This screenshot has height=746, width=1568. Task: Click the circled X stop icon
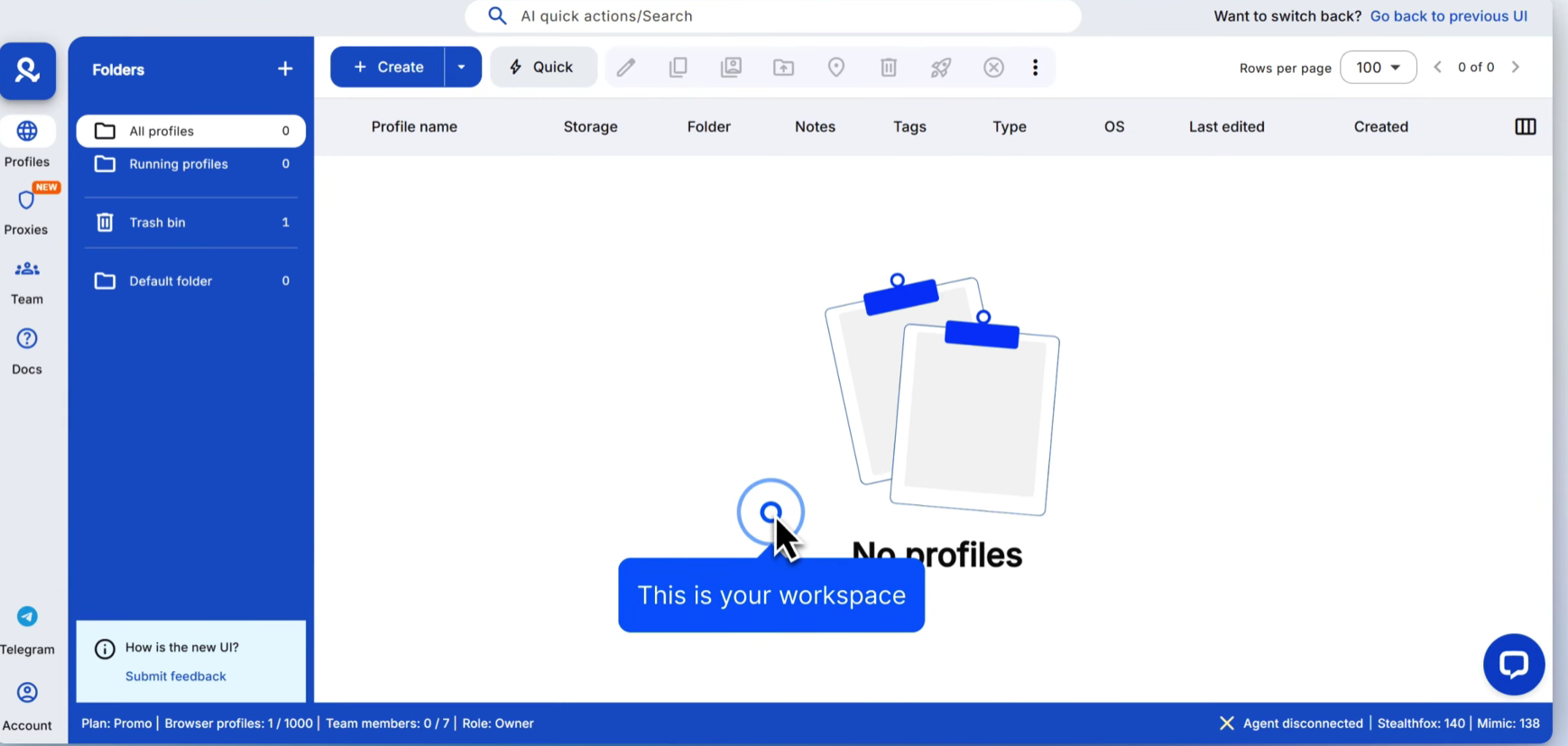(993, 68)
